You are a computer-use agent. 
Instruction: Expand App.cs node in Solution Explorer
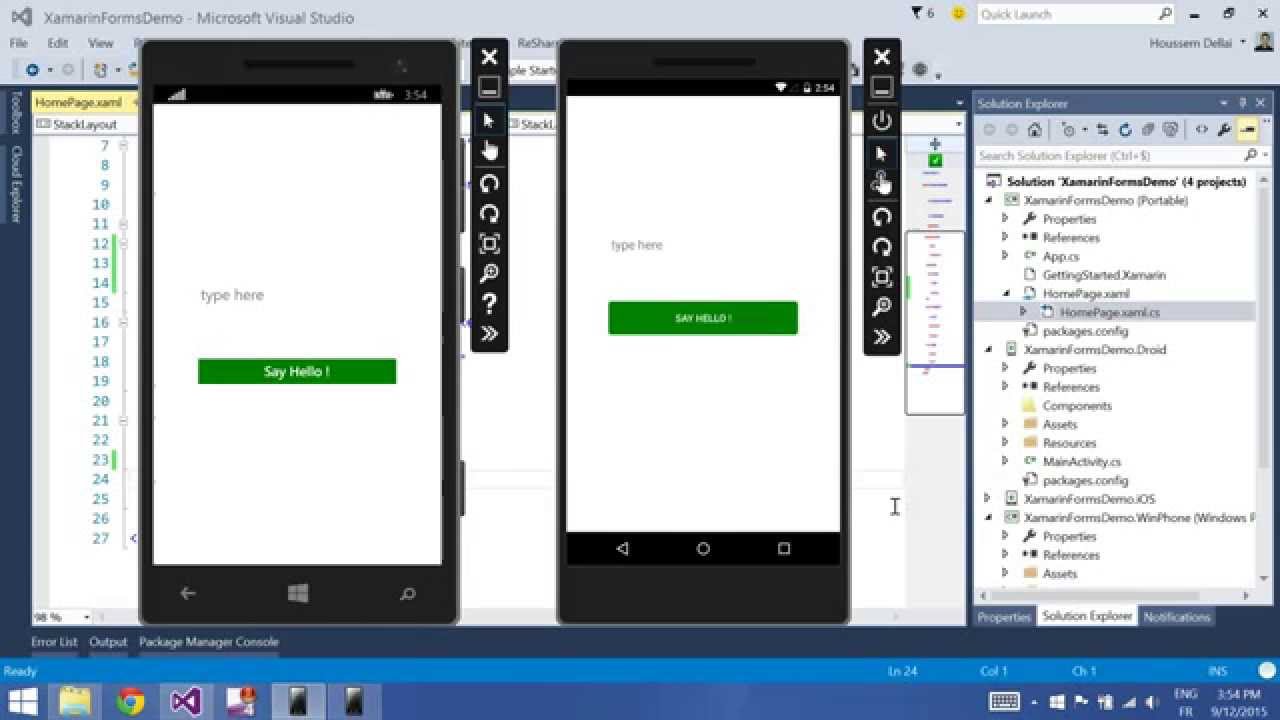tap(1005, 256)
